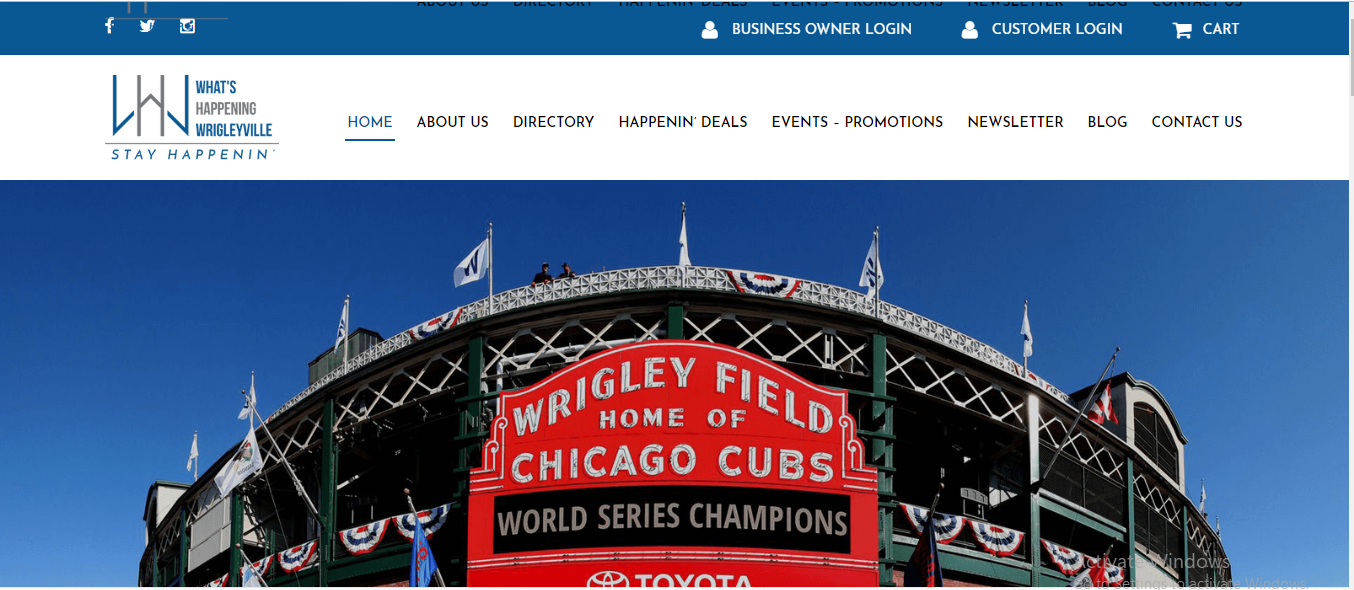Open the Contact Us menu item
Image resolution: width=1354 pixels, height=590 pixels.
coord(1197,122)
